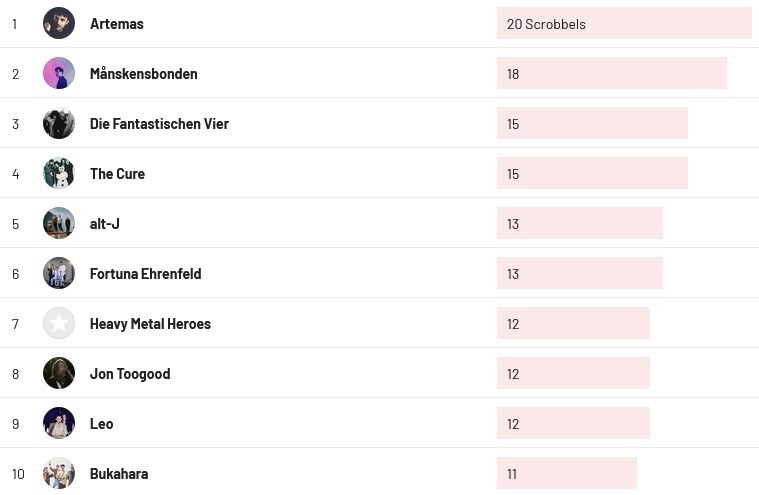Click the Jon Toogood name link

[130, 374]
